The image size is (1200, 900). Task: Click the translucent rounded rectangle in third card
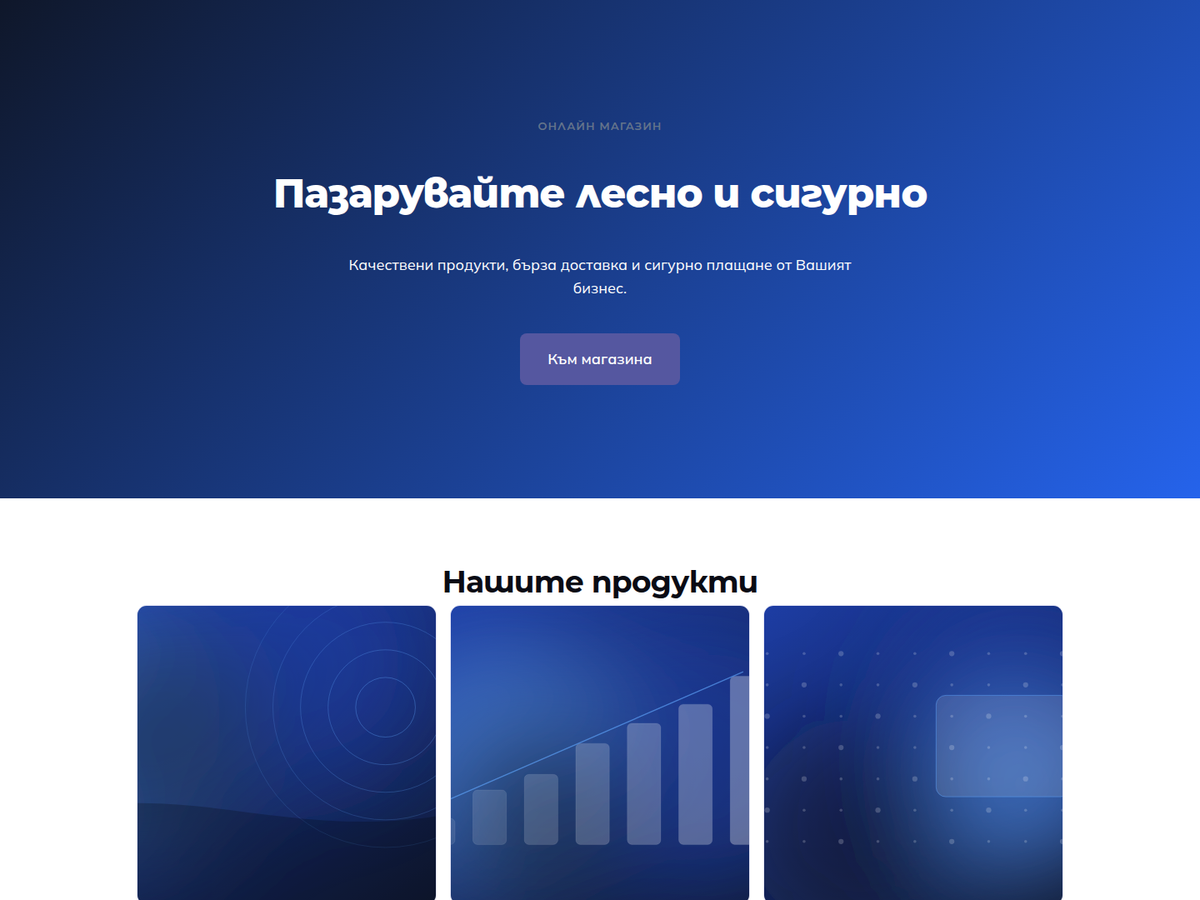[x=999, y=746]
